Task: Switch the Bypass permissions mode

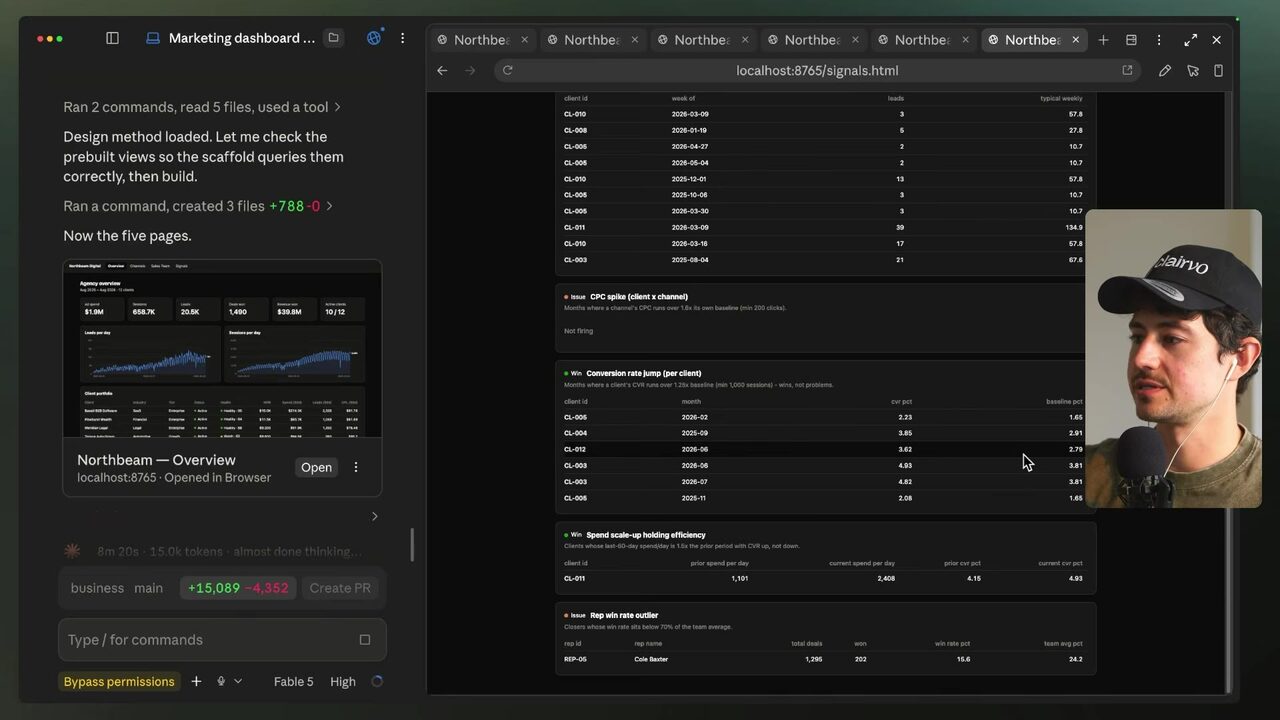Action: [119, 681]
